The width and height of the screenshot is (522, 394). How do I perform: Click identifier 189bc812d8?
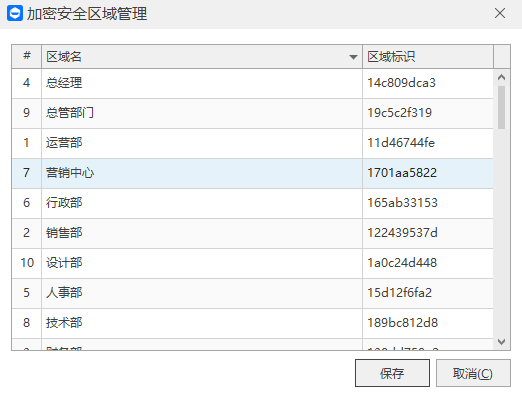[402, 323]
